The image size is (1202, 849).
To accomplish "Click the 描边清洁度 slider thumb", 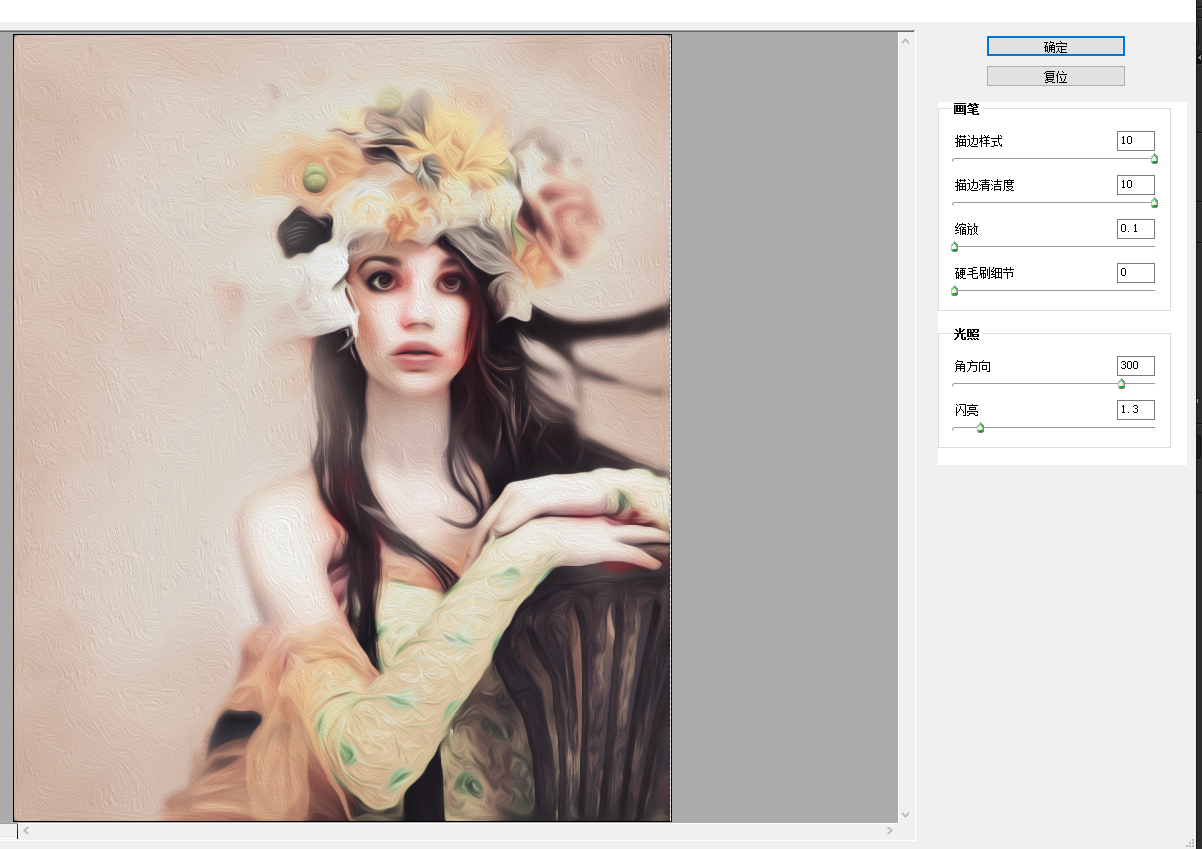I will point(1154,203).
